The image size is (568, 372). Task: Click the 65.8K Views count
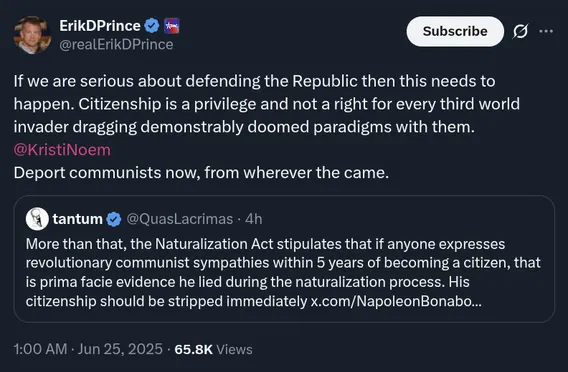pyautogui.click(x=213, y=349)
